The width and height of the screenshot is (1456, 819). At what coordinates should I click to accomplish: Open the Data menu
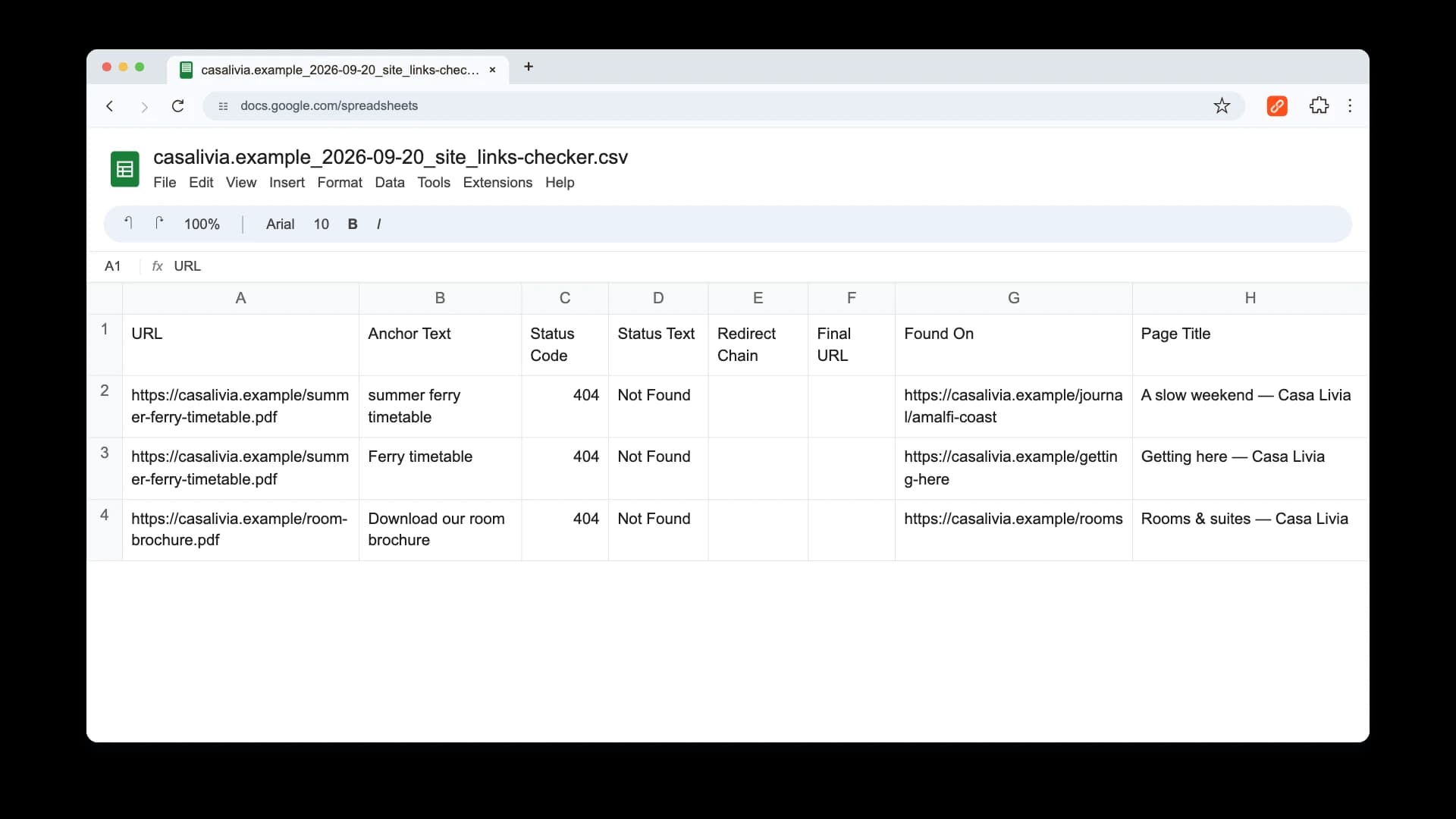[x=390, y=183]
